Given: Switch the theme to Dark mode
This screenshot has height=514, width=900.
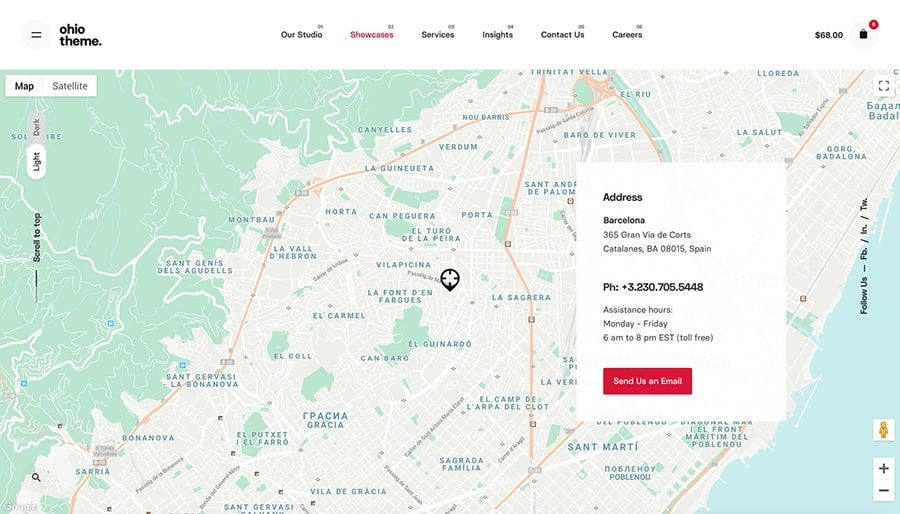Looking at the screenshot, I should [37, 128].
